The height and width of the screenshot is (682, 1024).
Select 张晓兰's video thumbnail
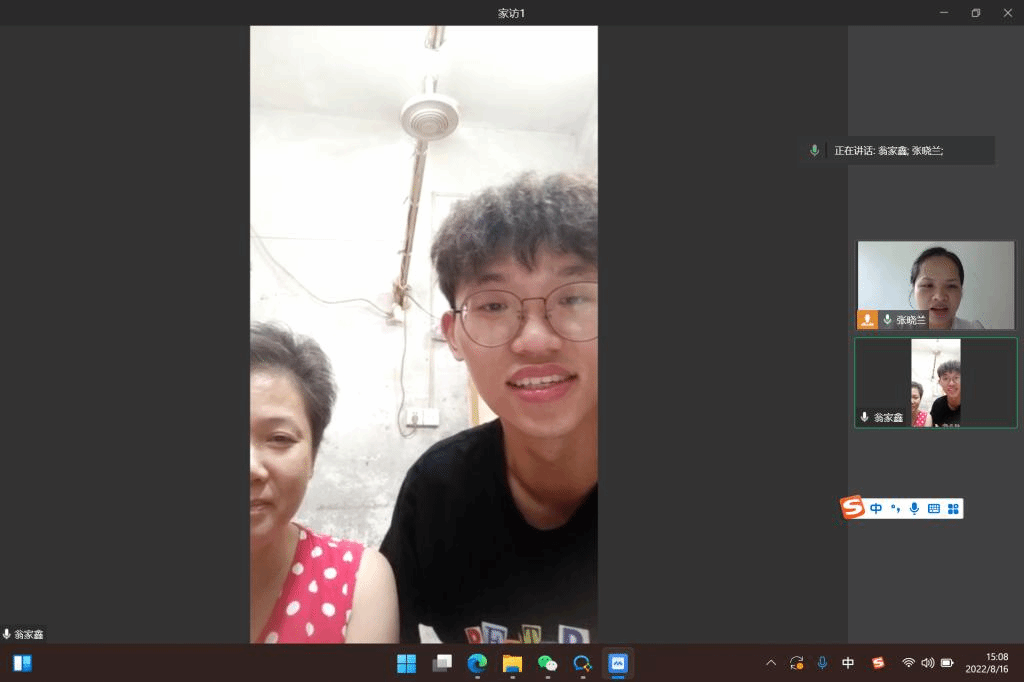pyautogui.click(x=936, y=284)
